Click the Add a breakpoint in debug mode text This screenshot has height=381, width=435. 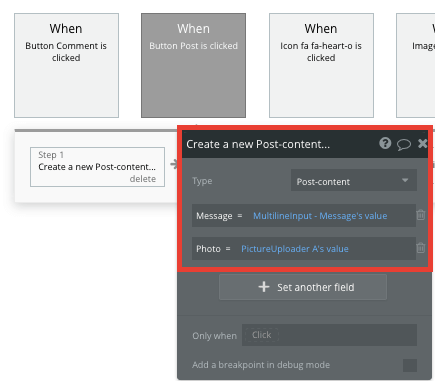coord(261,365)
